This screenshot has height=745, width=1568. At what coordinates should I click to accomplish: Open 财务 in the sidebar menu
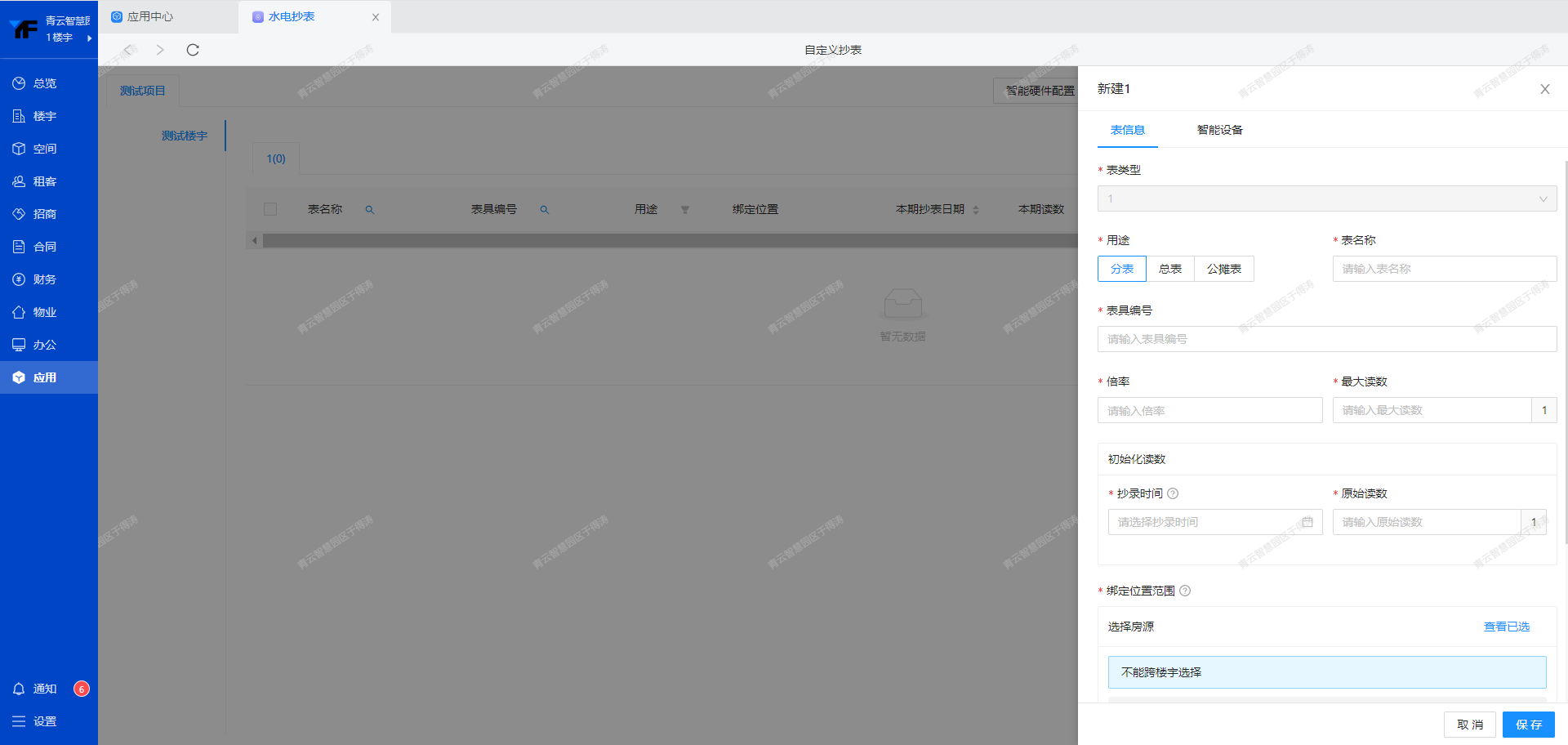(45, 279)
